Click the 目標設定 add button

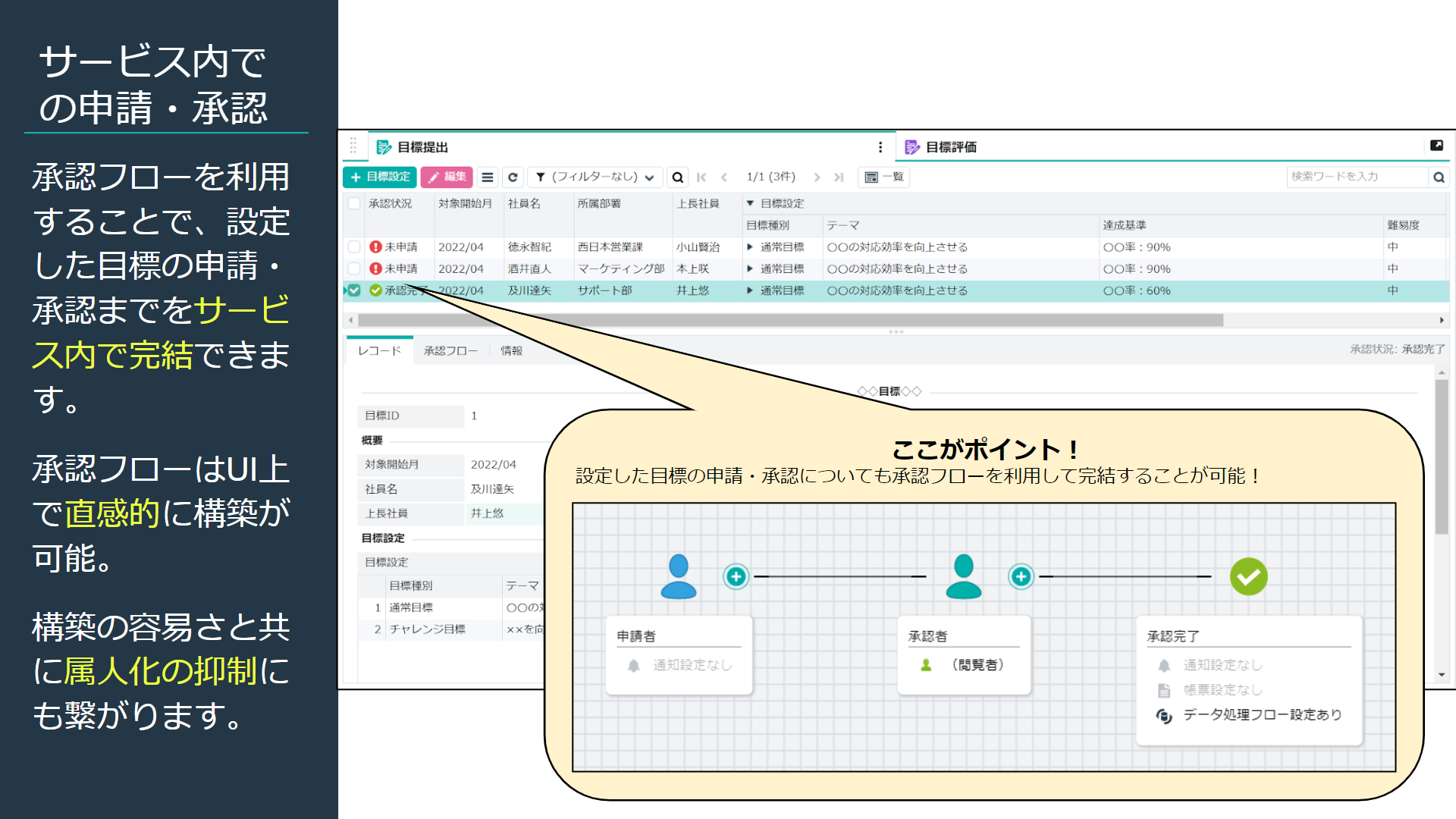click(x=378, y=177)
